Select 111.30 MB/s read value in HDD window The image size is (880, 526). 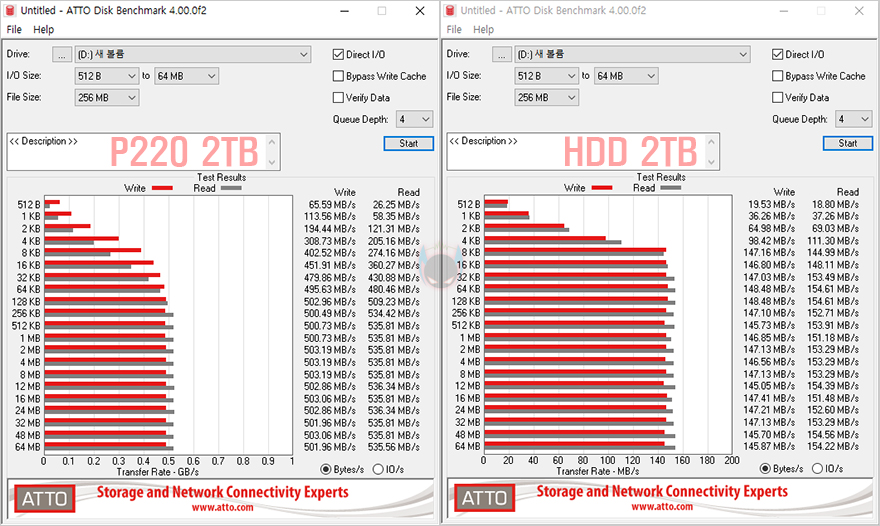(833, 241)
